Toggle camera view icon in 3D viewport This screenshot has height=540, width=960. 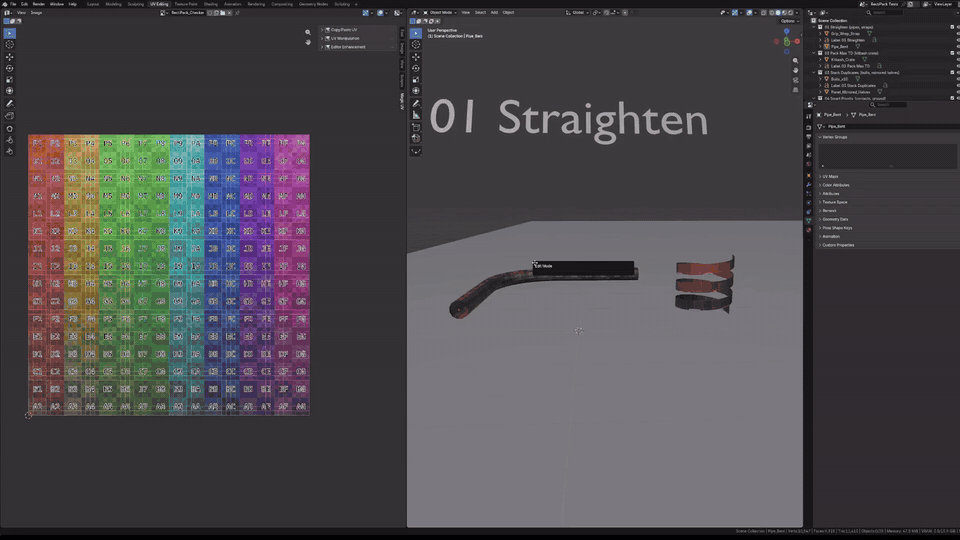pyautogui.click(x=795, y=80)
